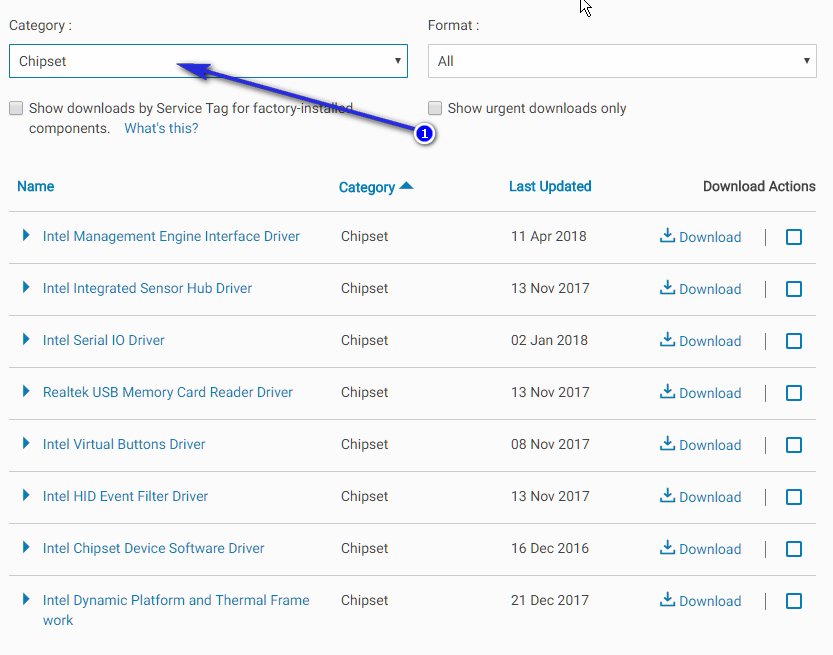This screenshot has height=655, width=833.
Task: Open the Format dropdown showing All
Action: point(622,61)
